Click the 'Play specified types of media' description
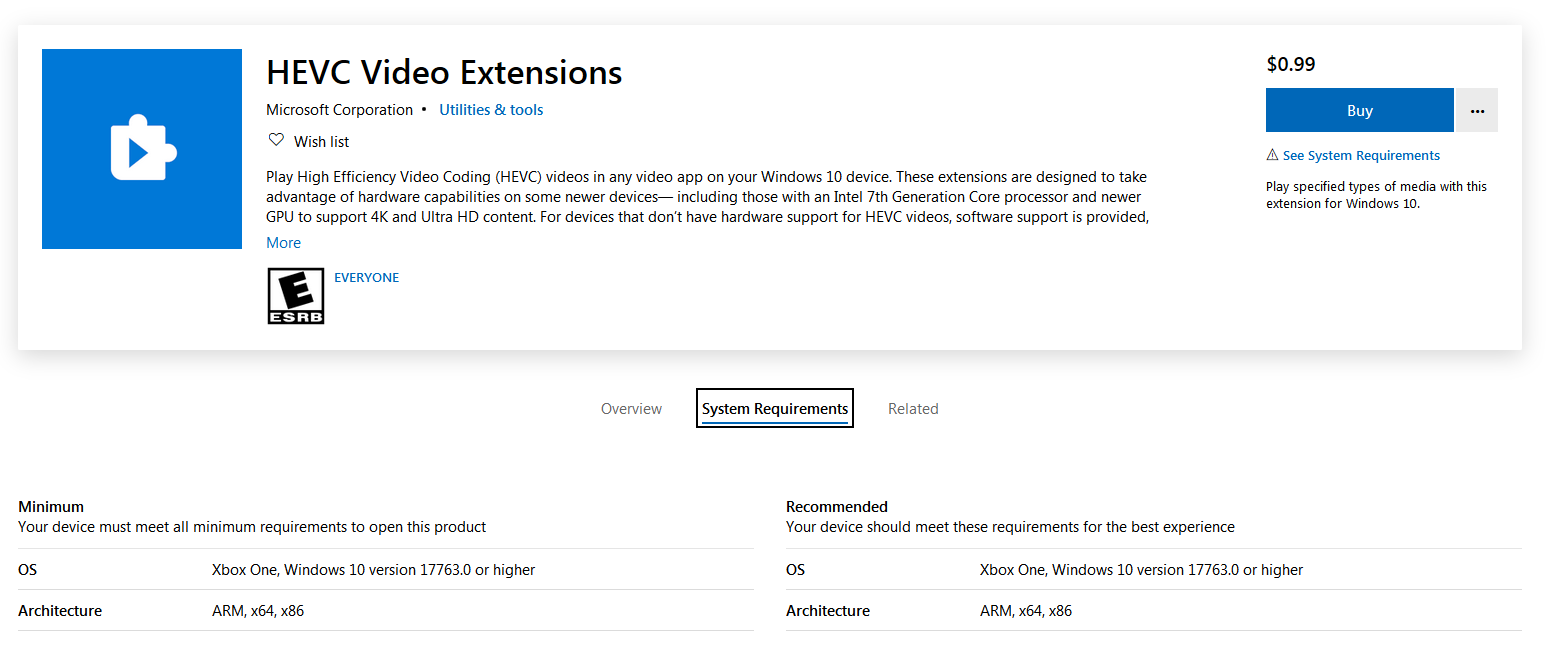The width and height of the screenshot is (1549, 654). [x=1376, y=195]
